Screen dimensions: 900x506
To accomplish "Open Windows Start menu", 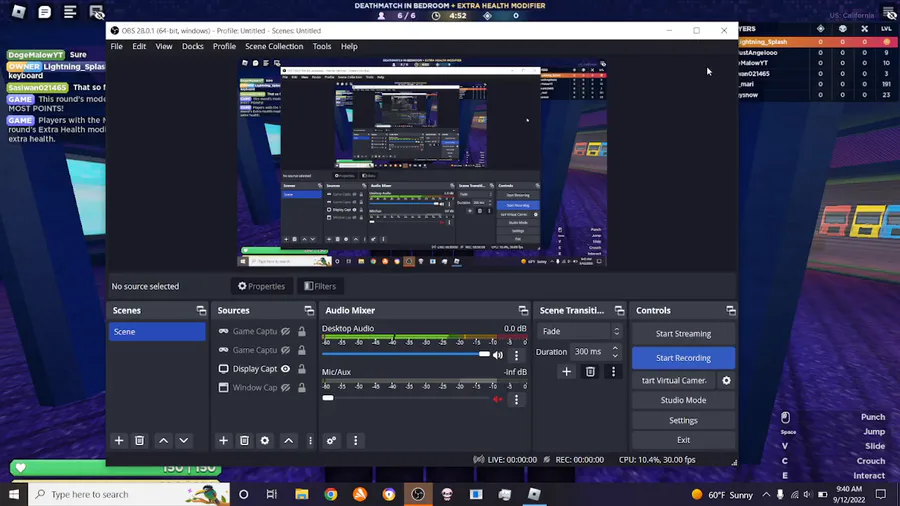I will click(14, 494).
